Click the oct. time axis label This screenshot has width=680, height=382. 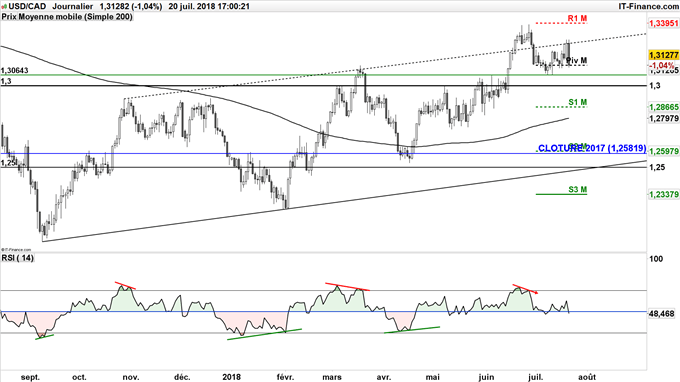79,377
